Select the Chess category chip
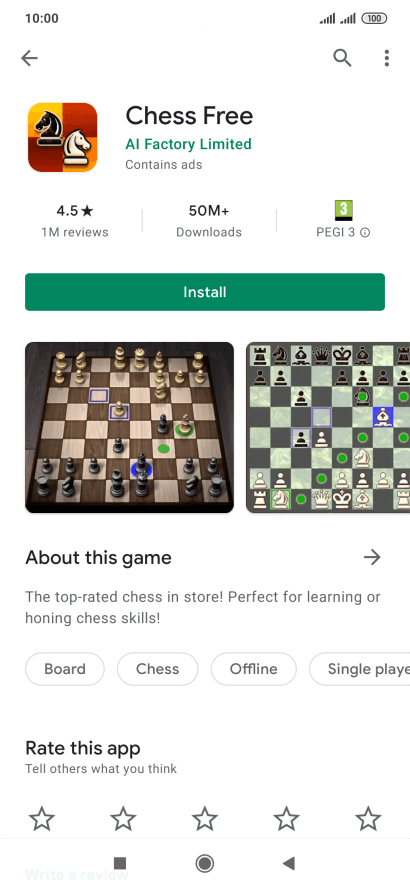 [x=157, y=669]
